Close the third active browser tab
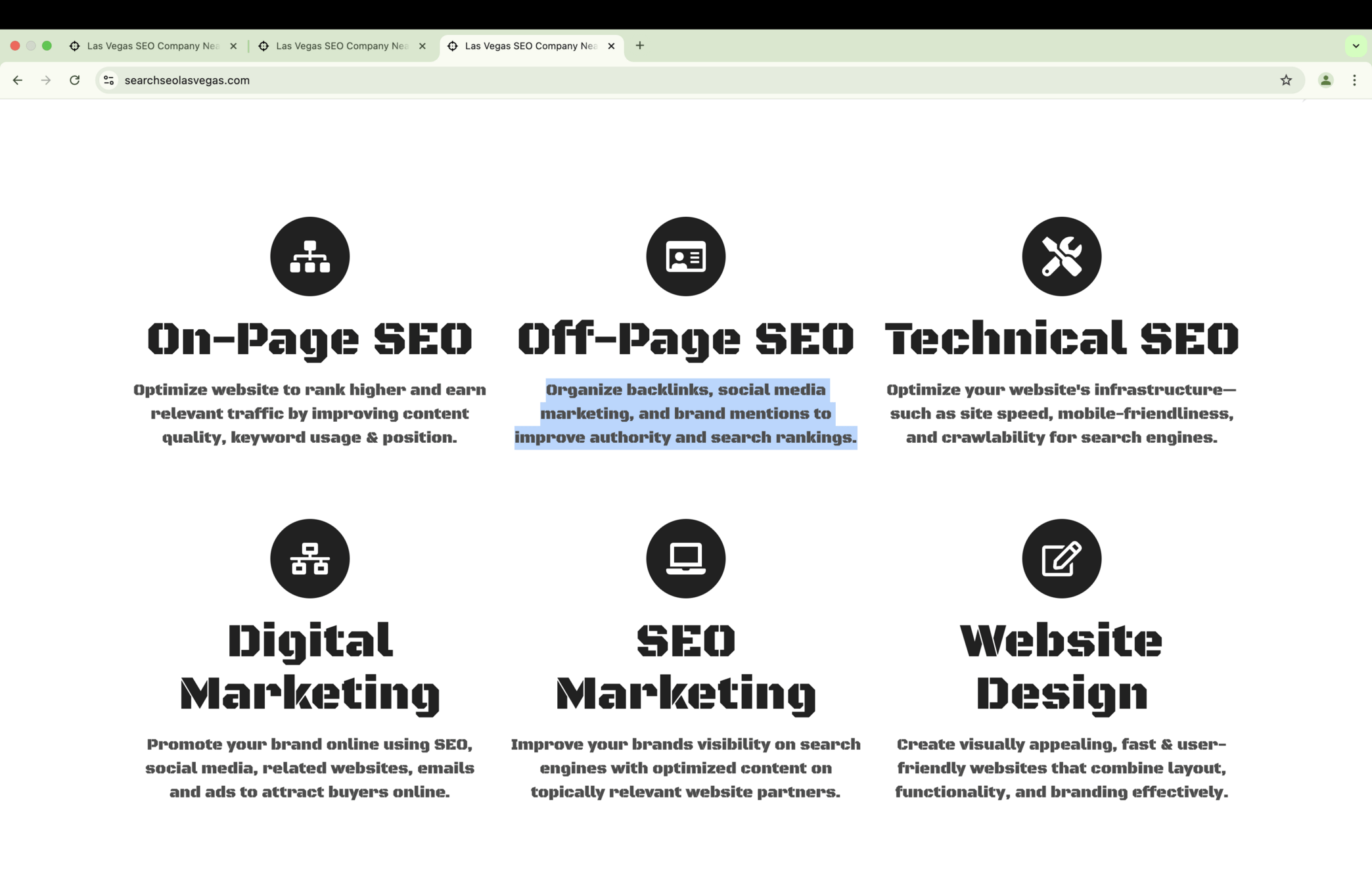This screenshot has width=1372, height=887. click(611, 46)
